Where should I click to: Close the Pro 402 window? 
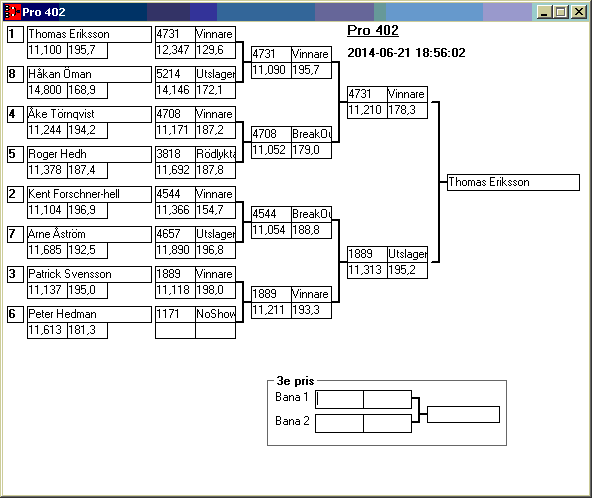pos(578,12)
